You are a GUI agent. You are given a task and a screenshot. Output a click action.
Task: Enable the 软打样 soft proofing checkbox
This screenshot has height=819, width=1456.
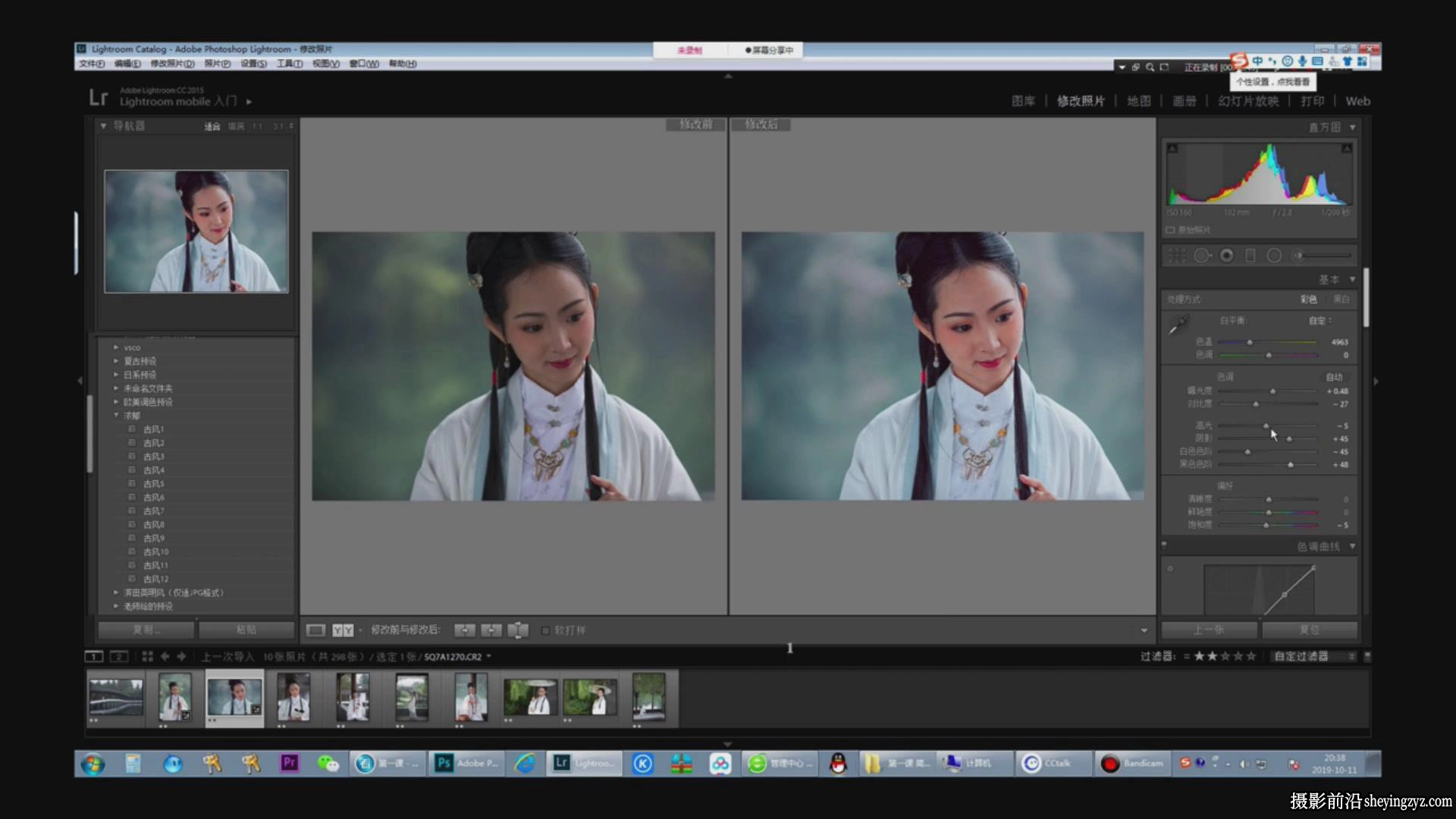coord(545,630)
